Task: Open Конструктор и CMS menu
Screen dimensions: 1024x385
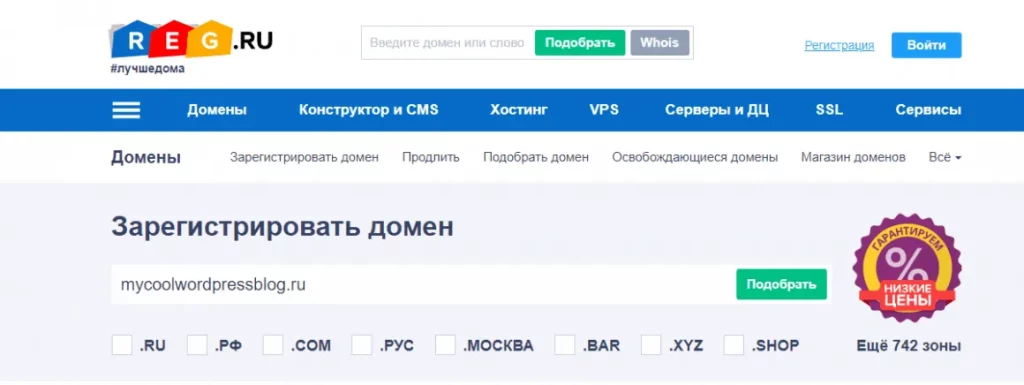Action: tap(369, 110)
